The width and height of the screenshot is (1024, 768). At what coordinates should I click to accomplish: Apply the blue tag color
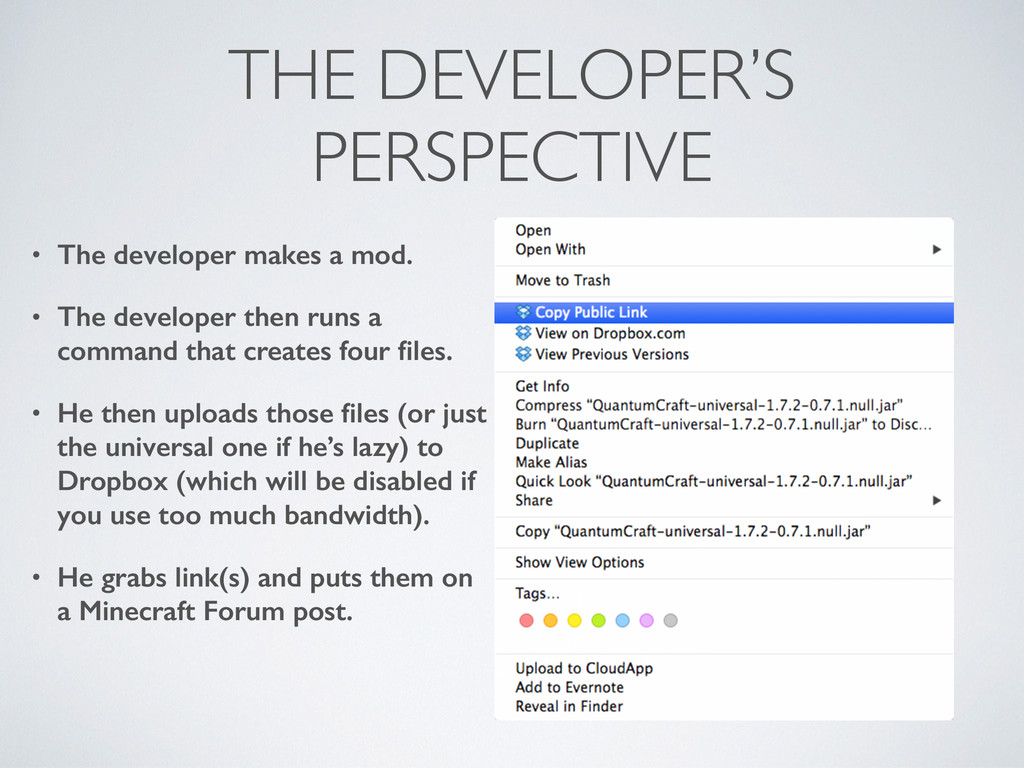pos(622,620)
